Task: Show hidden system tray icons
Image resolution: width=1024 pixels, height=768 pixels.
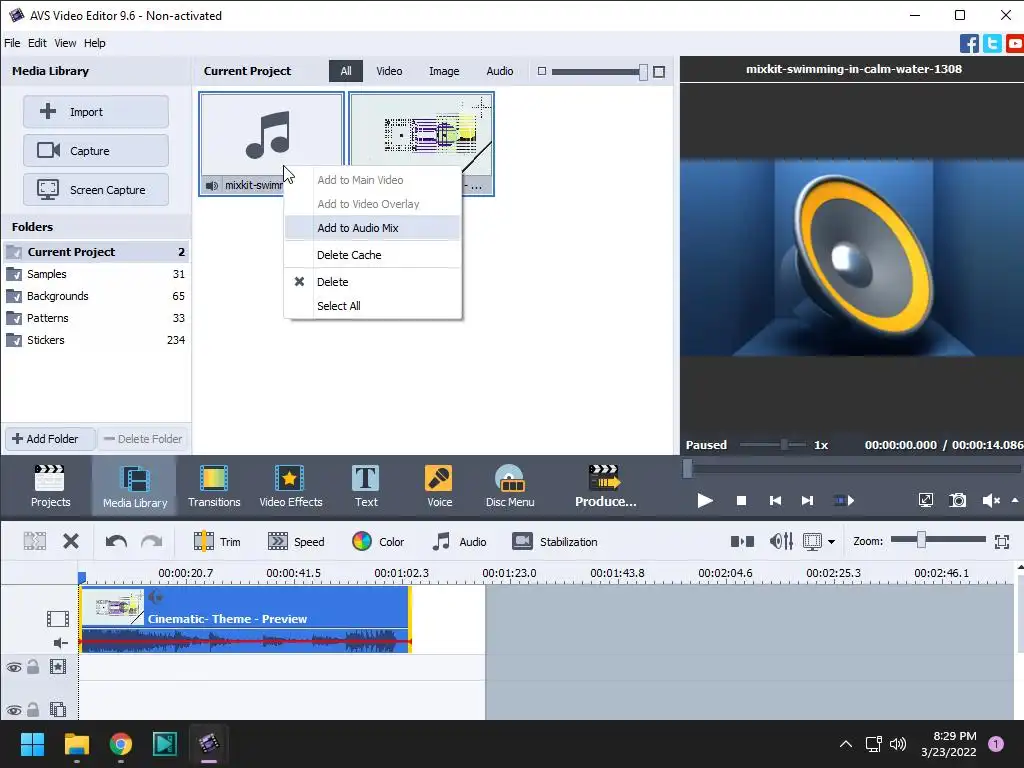Action: 846,744
